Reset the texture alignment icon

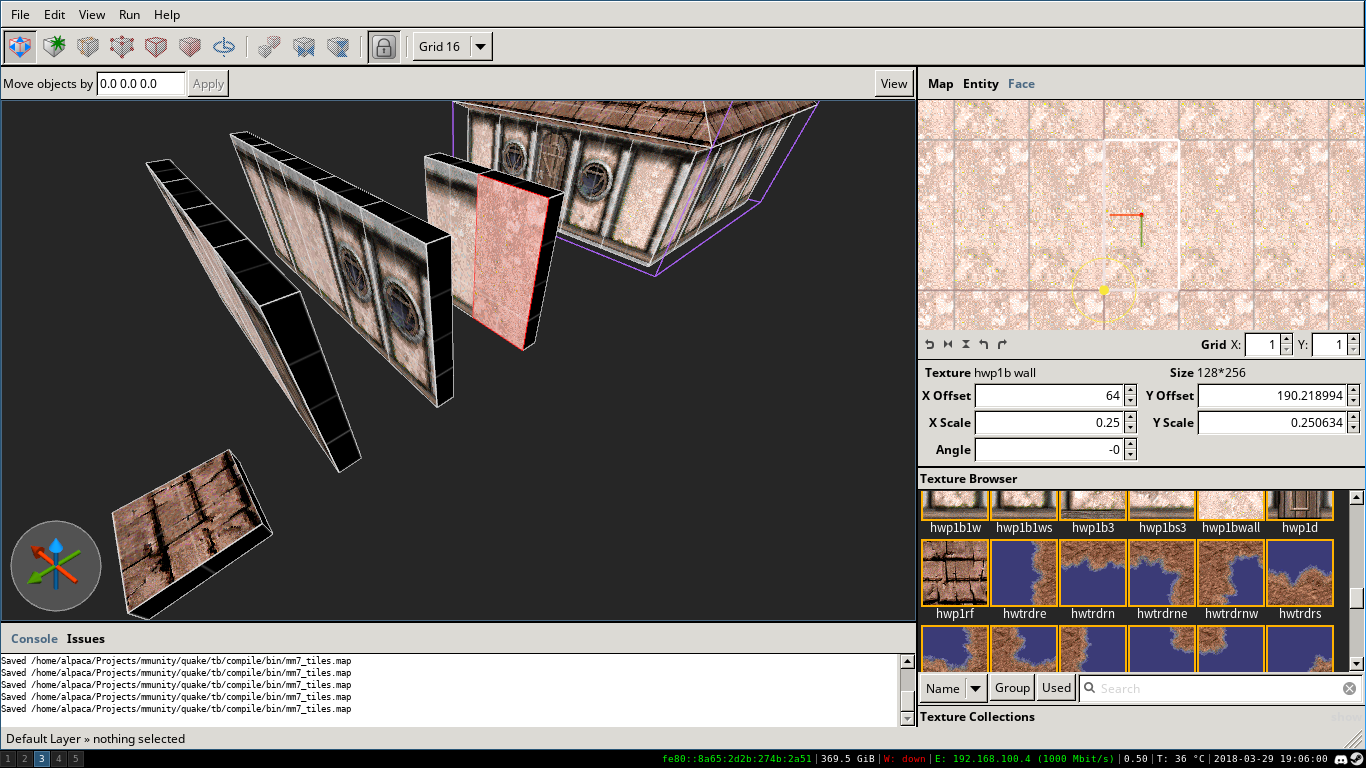928,344
